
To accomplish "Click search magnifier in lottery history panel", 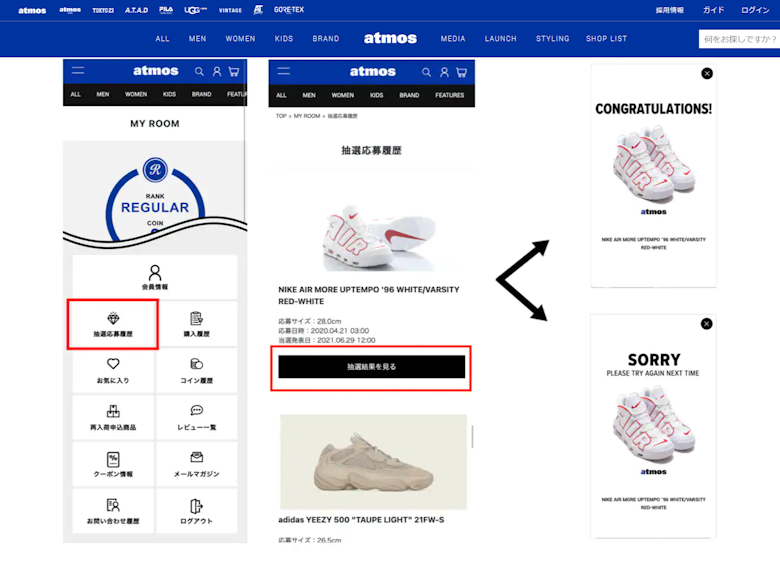I will click(x=426, y=72).
